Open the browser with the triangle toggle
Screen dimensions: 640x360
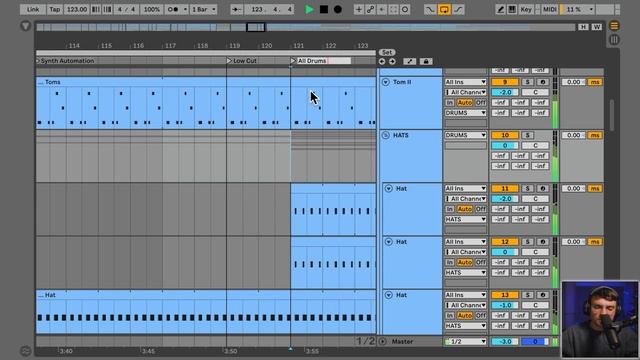click(x=25, y=26)
